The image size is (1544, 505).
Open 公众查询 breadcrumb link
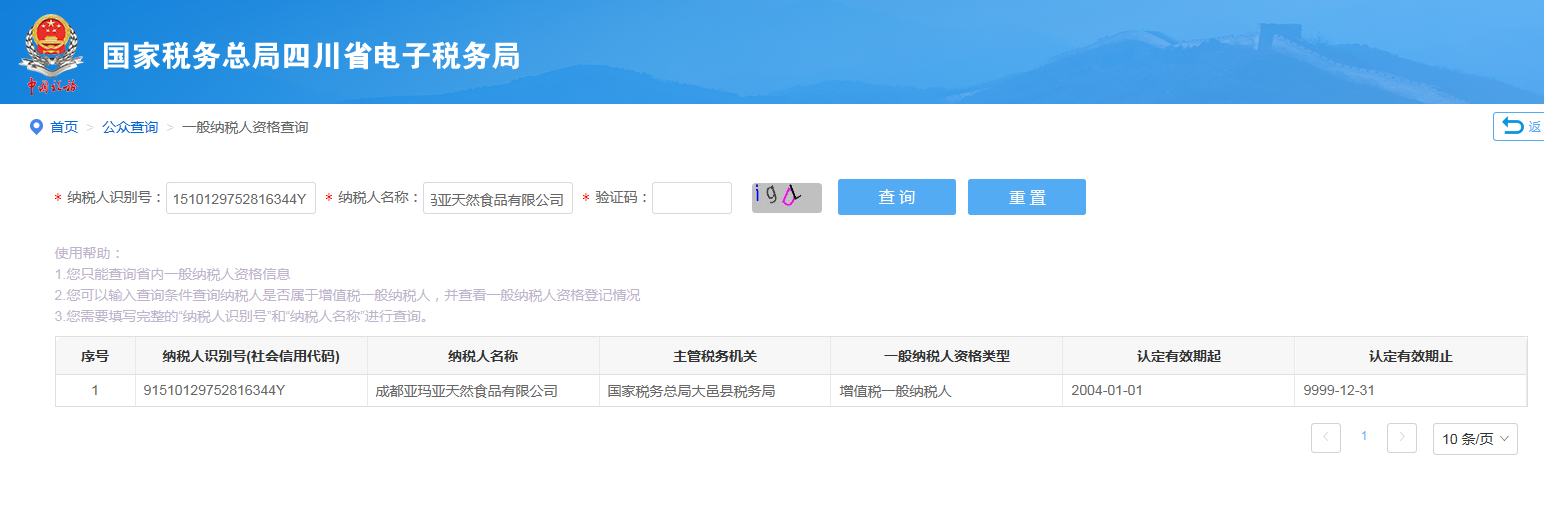click(x=130, y=127)
